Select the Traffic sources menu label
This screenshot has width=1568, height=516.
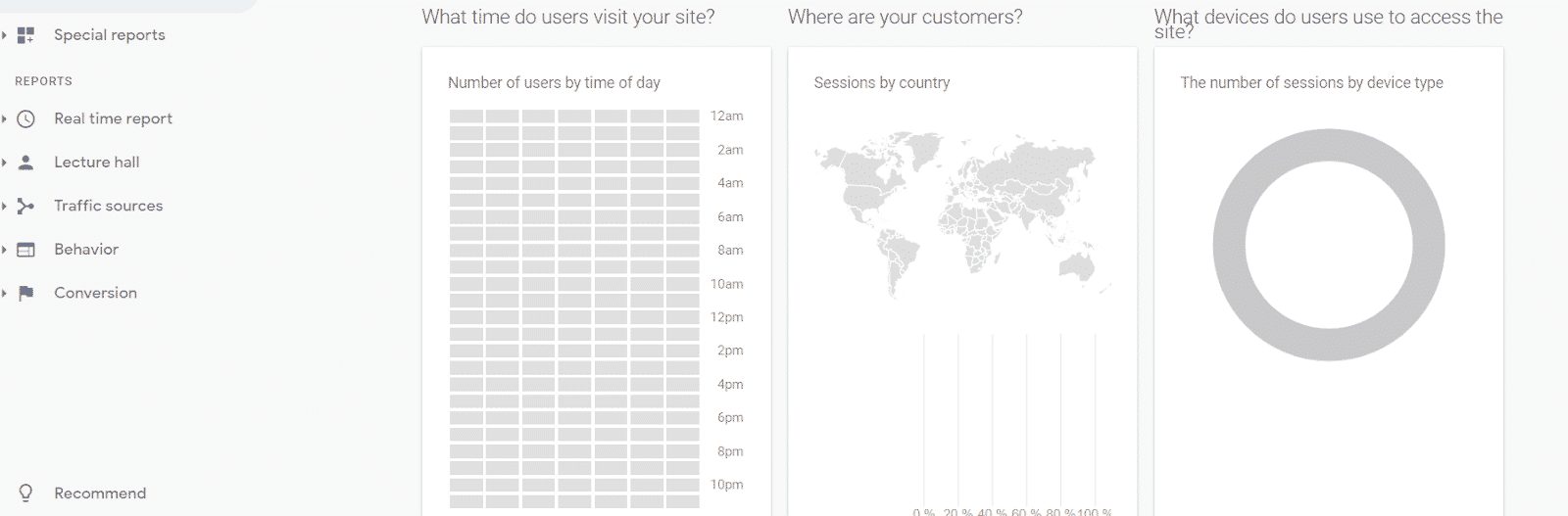[108, 206]
